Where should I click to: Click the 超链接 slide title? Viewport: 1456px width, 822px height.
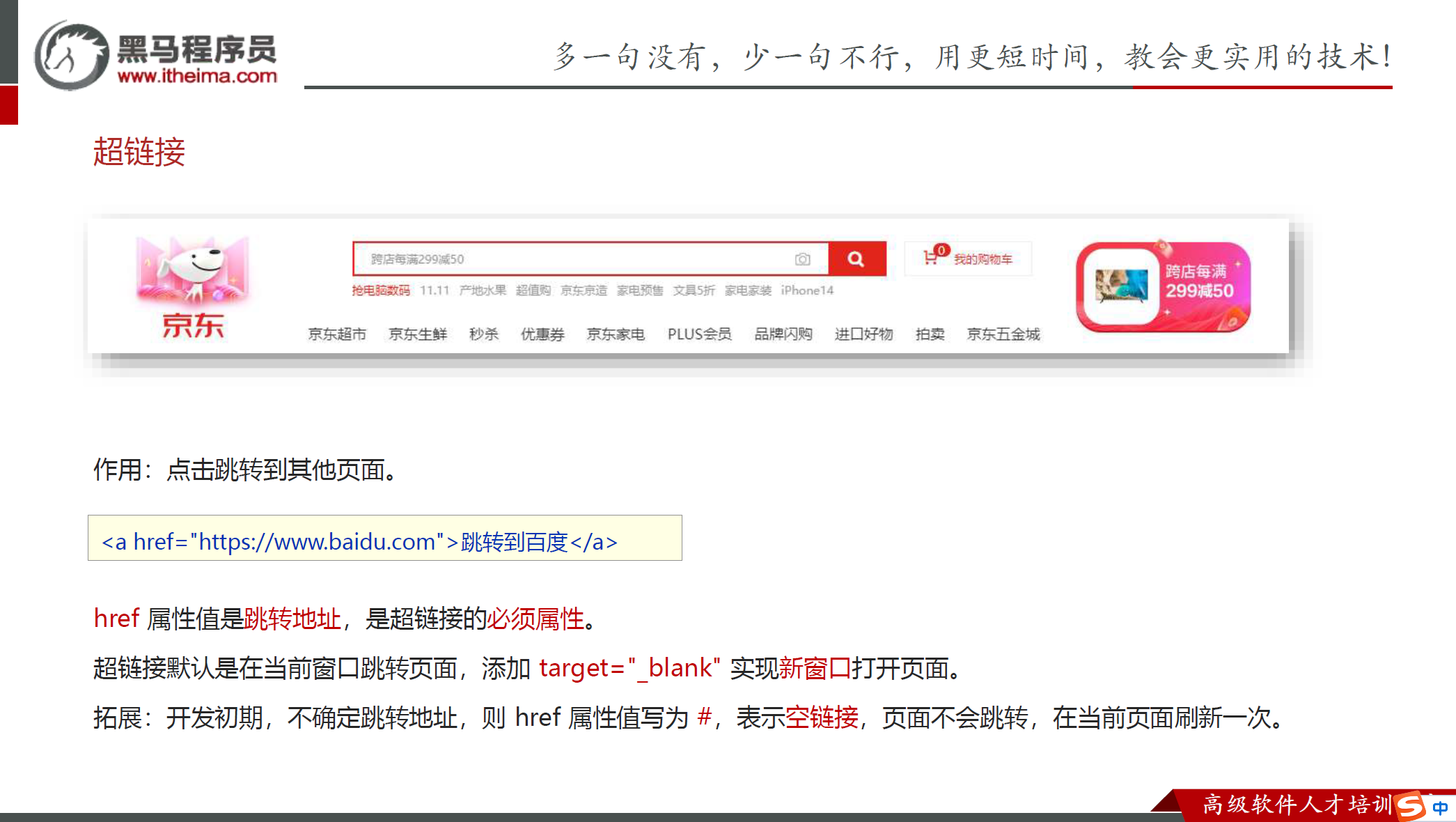[x=139, y=152]
